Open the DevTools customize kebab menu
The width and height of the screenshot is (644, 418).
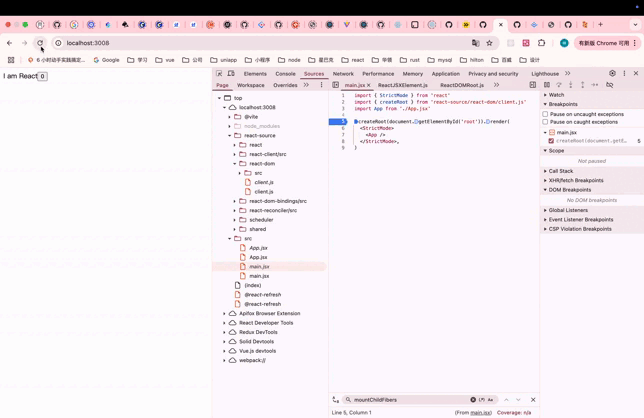(x=624, y=73)
